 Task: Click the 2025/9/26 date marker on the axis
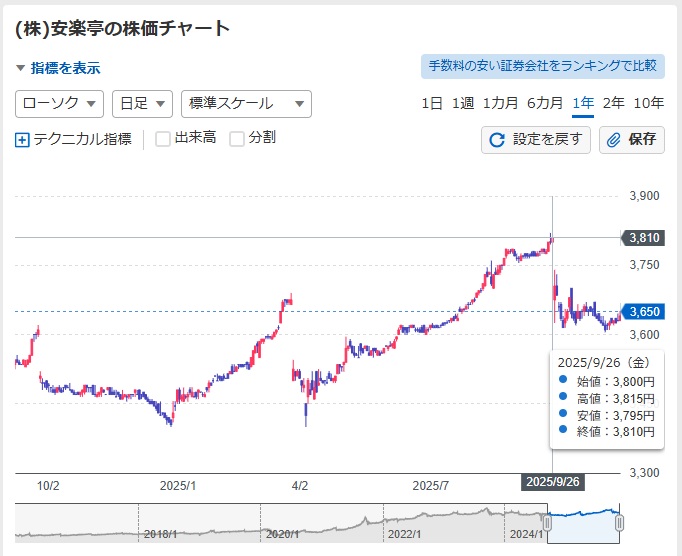click(x=553, y=482)
